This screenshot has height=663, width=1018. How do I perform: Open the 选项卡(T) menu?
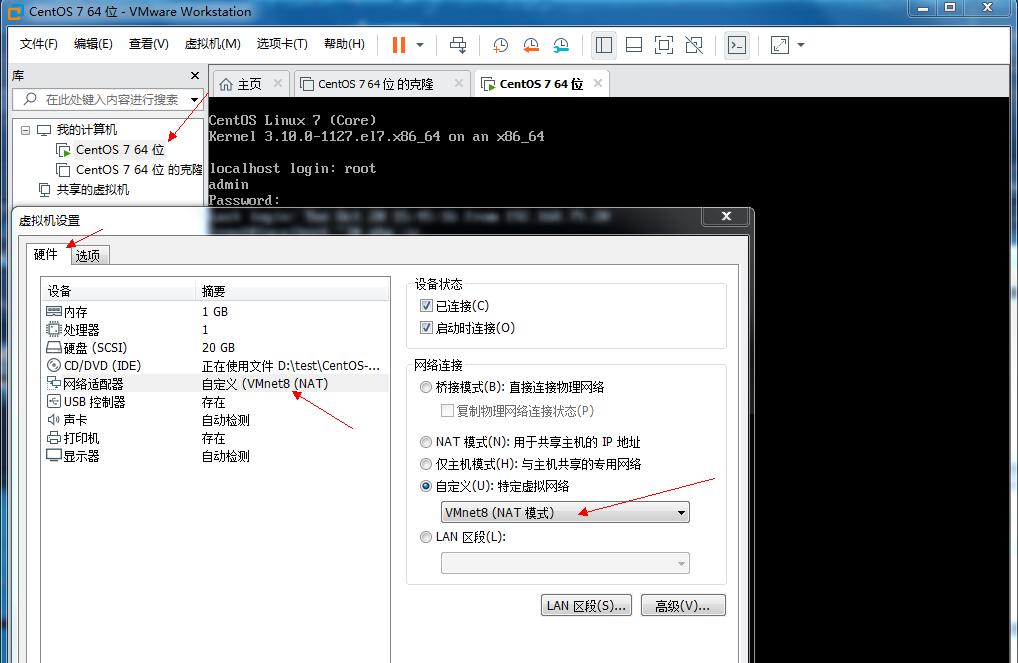[282, 44]
